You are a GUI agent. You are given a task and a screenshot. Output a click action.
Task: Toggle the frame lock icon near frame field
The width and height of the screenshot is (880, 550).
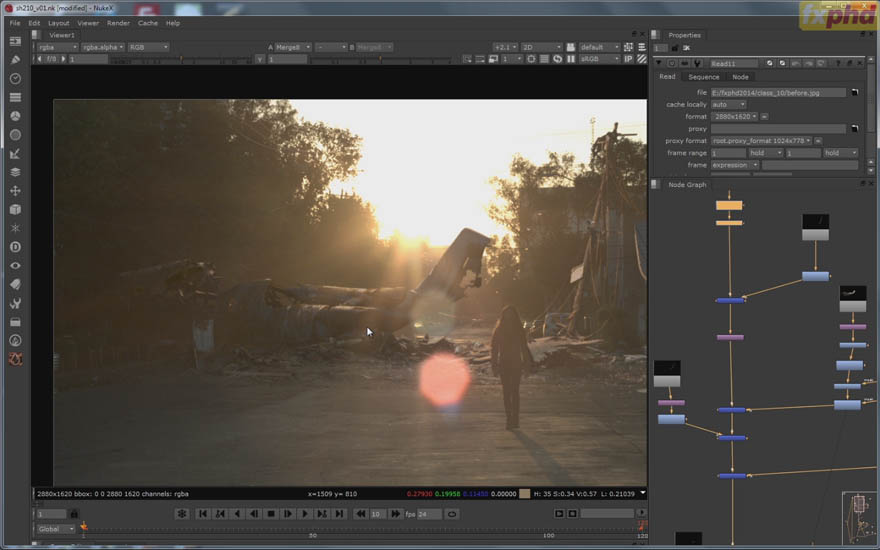coord(74,514)
